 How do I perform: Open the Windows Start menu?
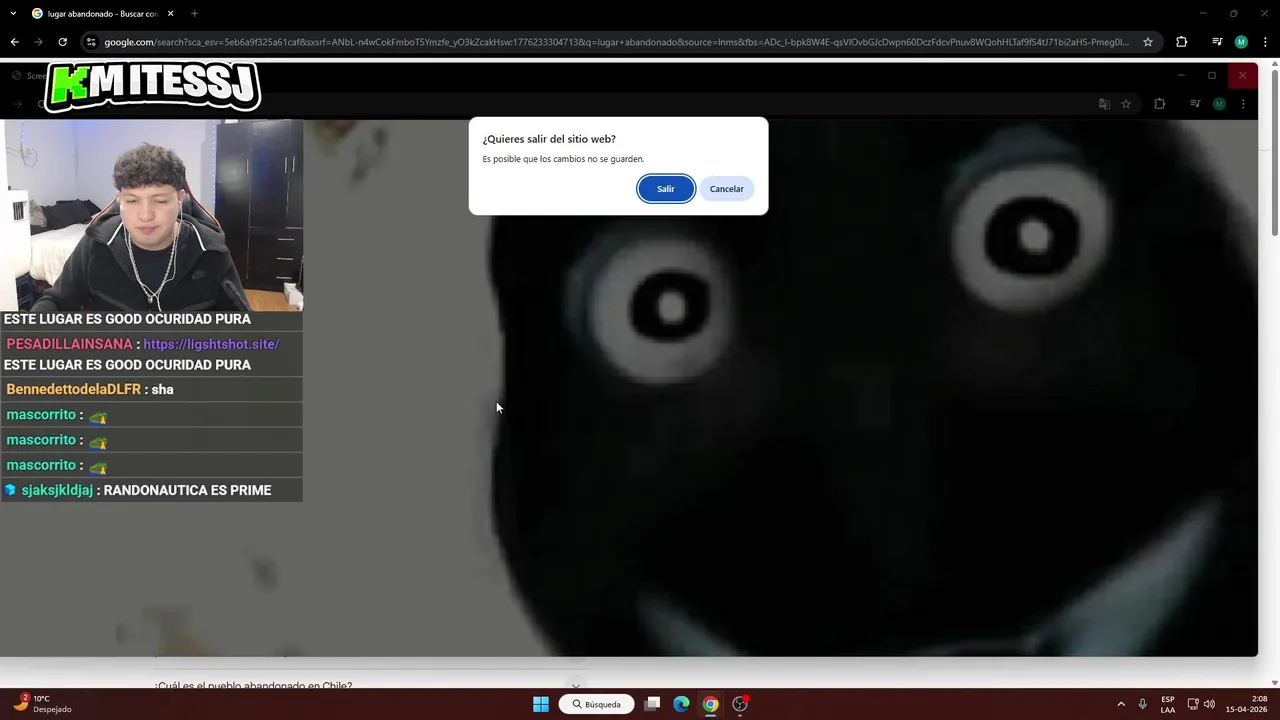click(x=540, y=704)
